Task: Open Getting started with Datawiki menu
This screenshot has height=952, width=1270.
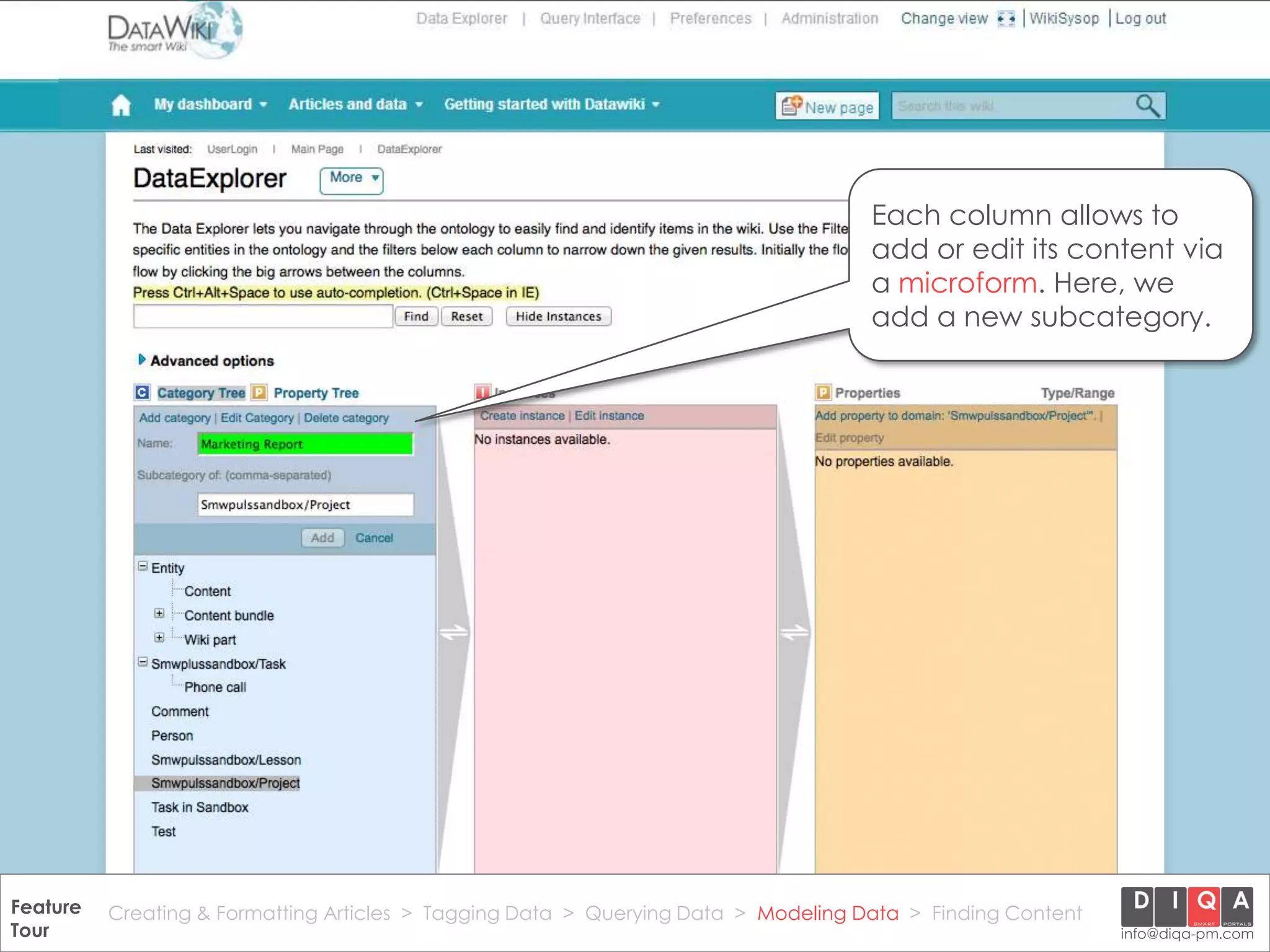Action: point(551,104)
